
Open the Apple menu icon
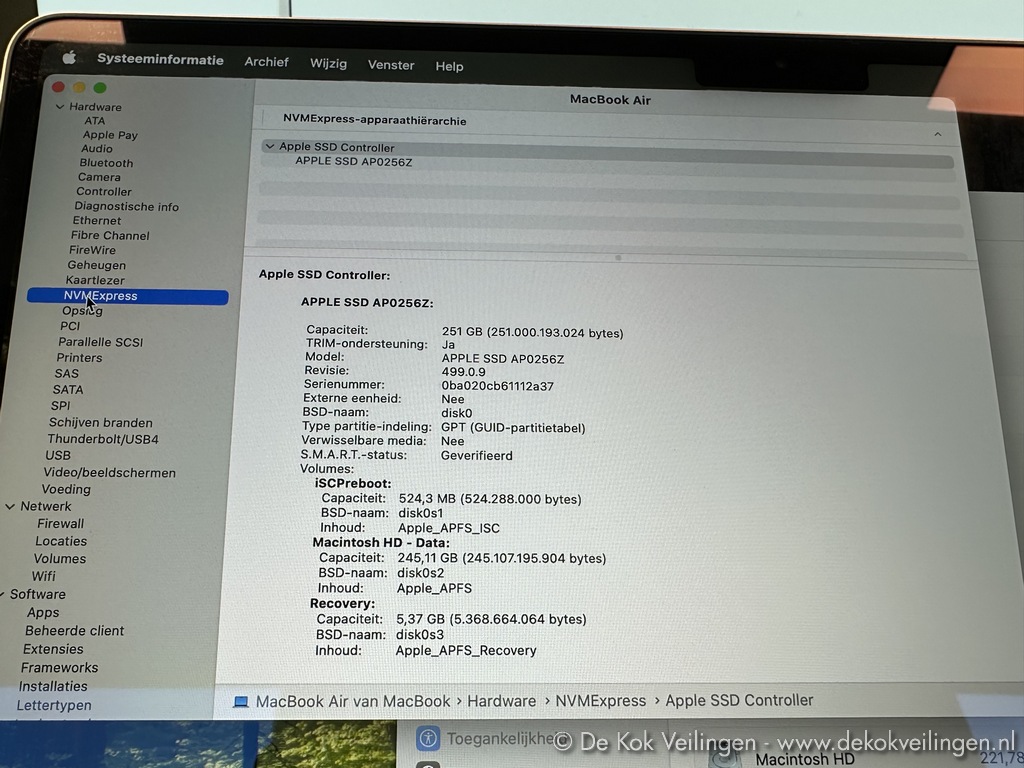pos(69,58)
